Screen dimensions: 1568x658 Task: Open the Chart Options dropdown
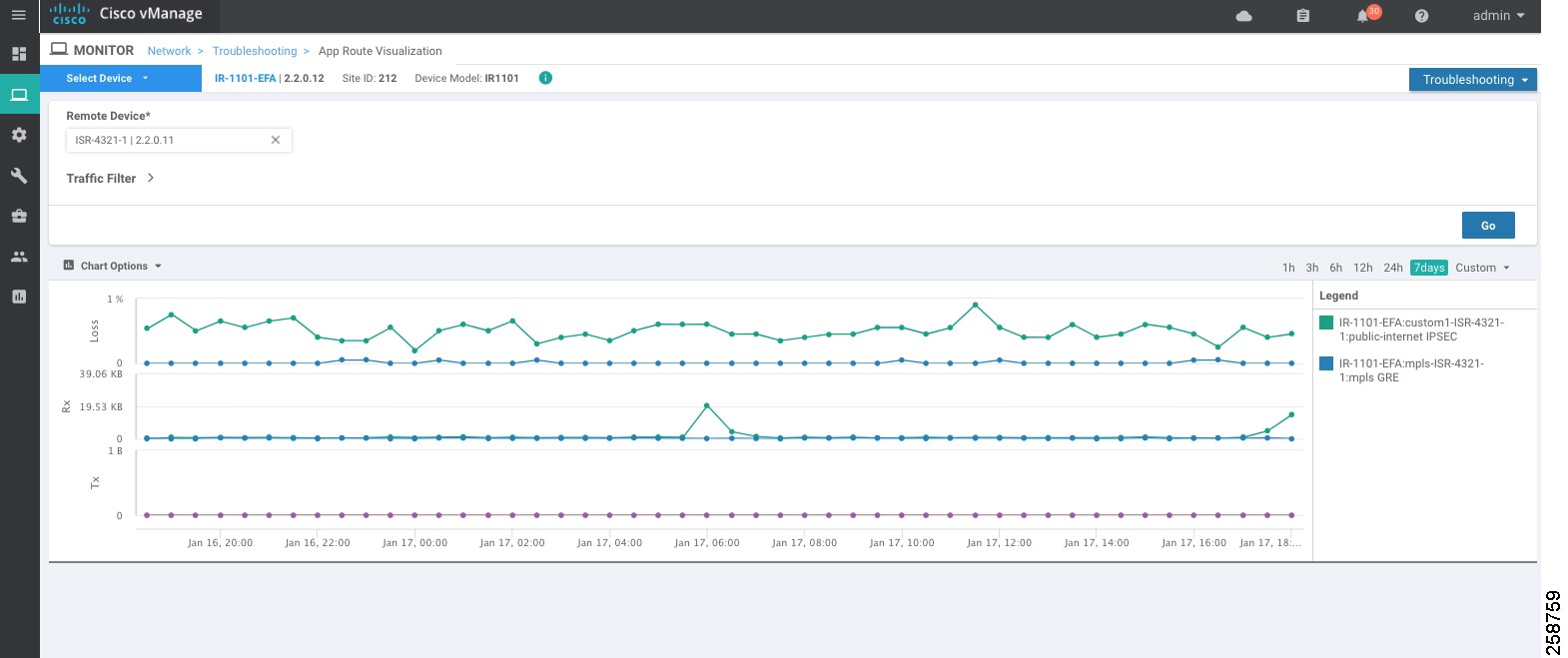(112, 266)
